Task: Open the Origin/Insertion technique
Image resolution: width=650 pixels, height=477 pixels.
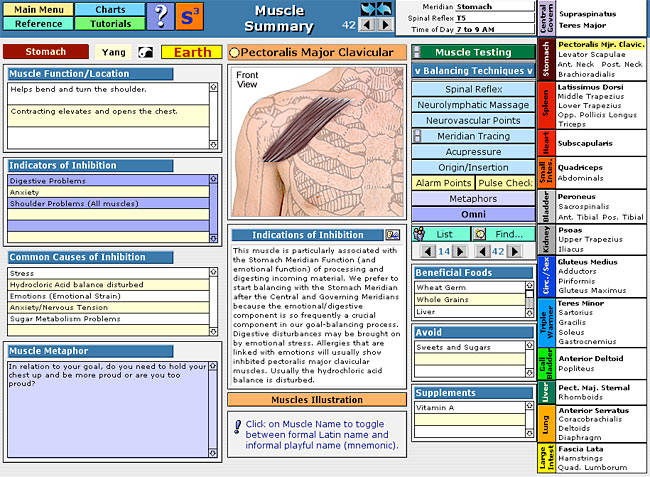Action: click(x=473, y=167)
